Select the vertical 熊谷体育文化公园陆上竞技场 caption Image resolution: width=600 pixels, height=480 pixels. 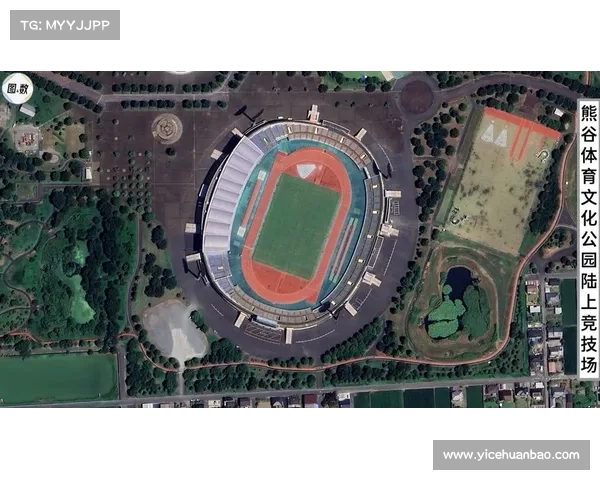coord(589,239)
